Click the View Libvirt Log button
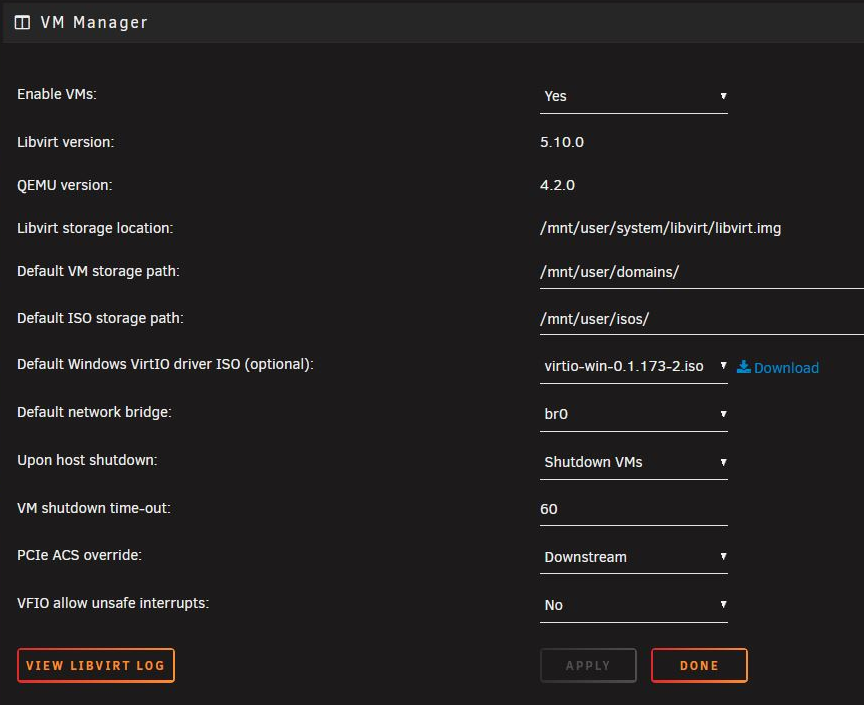This screenshot has height=705, width=864. point(96,665)
